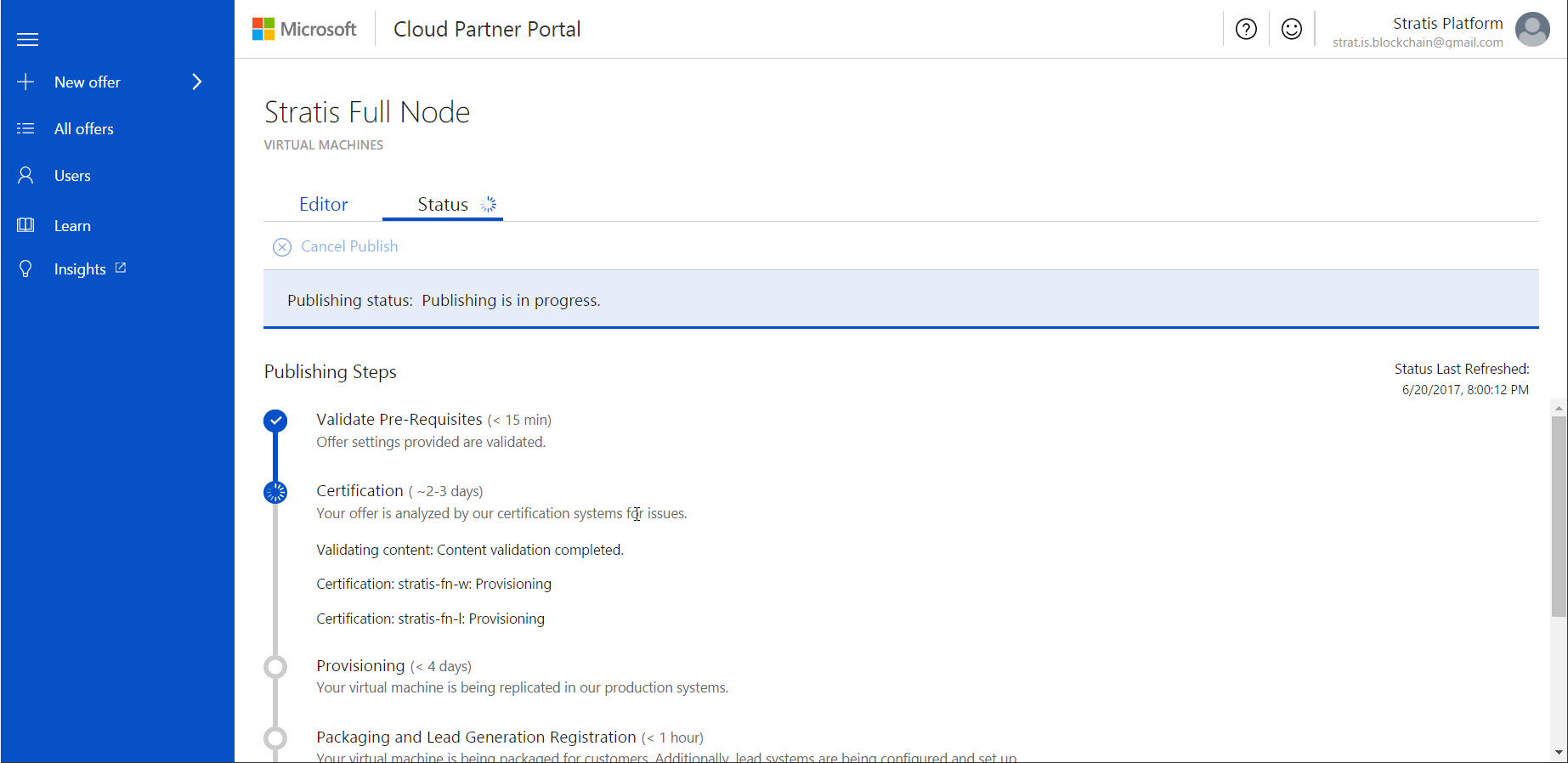The image size is (1568, 763).
Task: Click the Certification in-progress step icon
Action: (x=275, y=492)
